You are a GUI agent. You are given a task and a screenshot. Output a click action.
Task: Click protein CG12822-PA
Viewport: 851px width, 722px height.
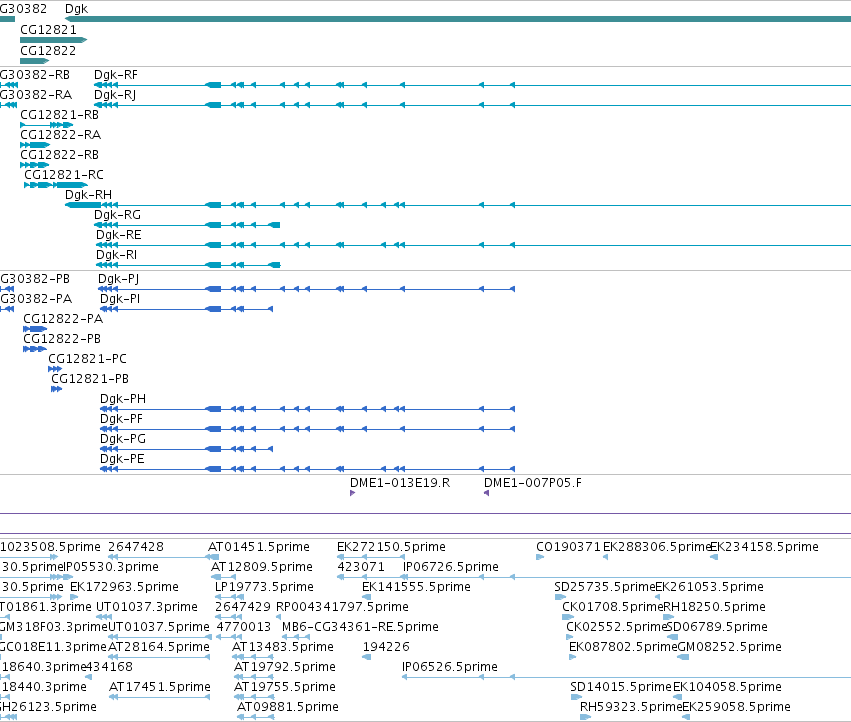[63, 319]
